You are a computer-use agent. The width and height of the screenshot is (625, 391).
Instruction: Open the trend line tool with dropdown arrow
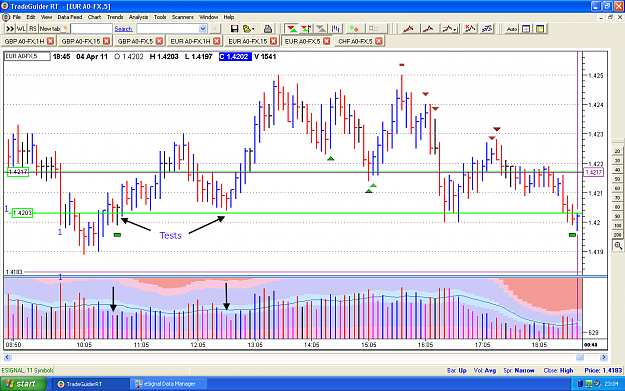click(450, 29)
